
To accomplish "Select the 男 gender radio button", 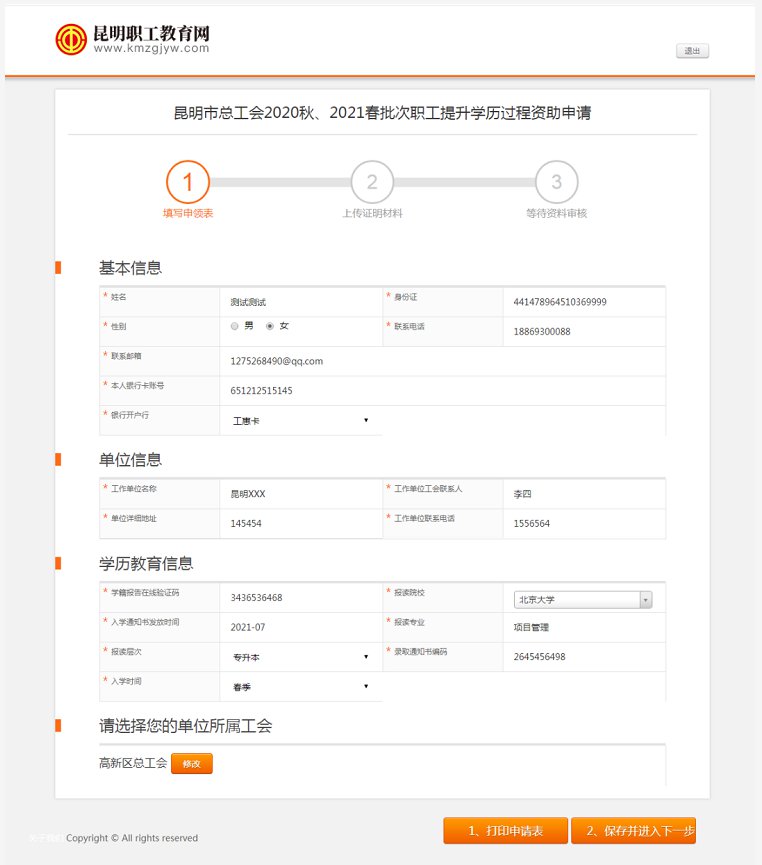I will pos(235,327).
